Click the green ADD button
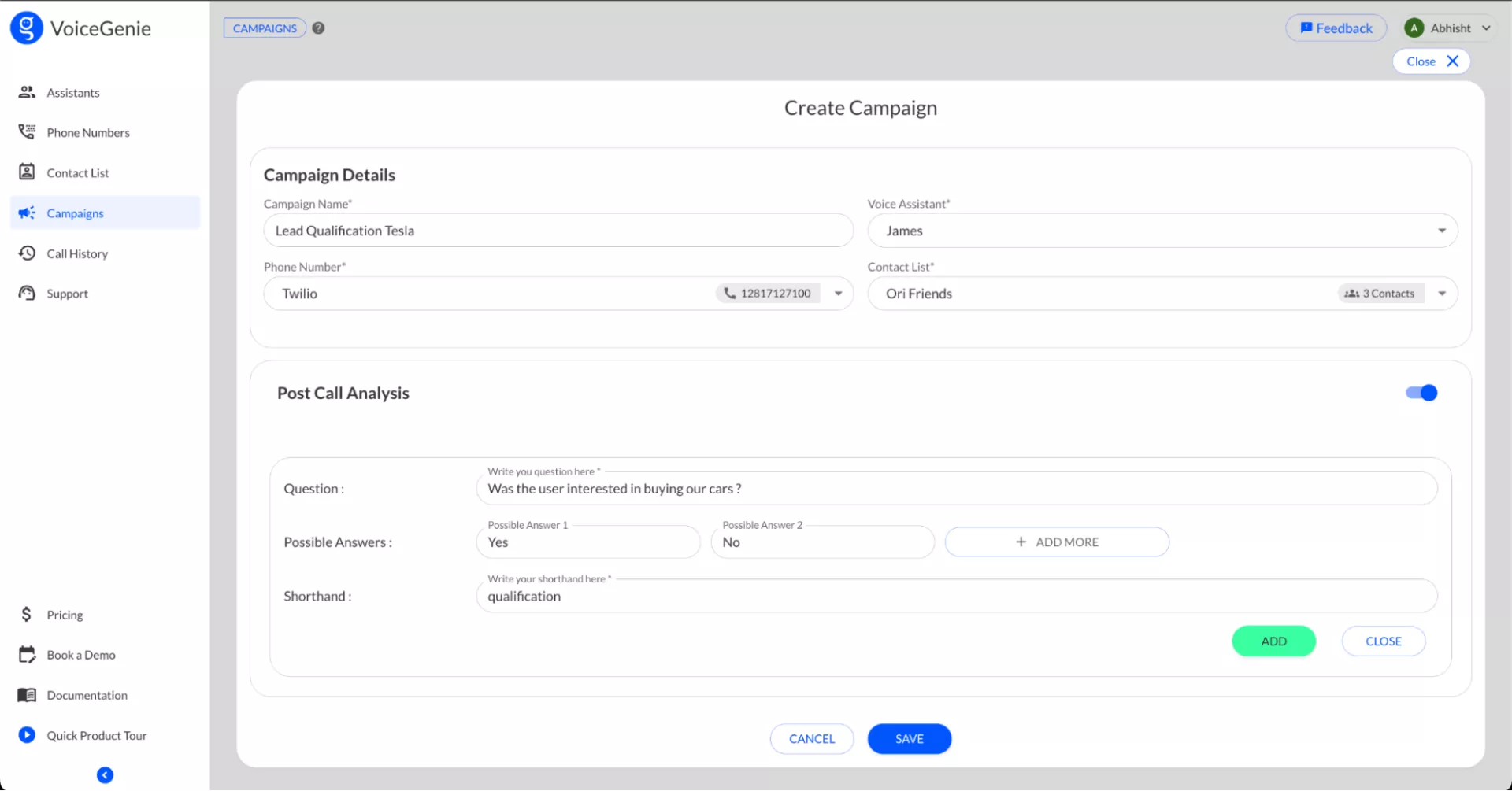 point(1273,641)
